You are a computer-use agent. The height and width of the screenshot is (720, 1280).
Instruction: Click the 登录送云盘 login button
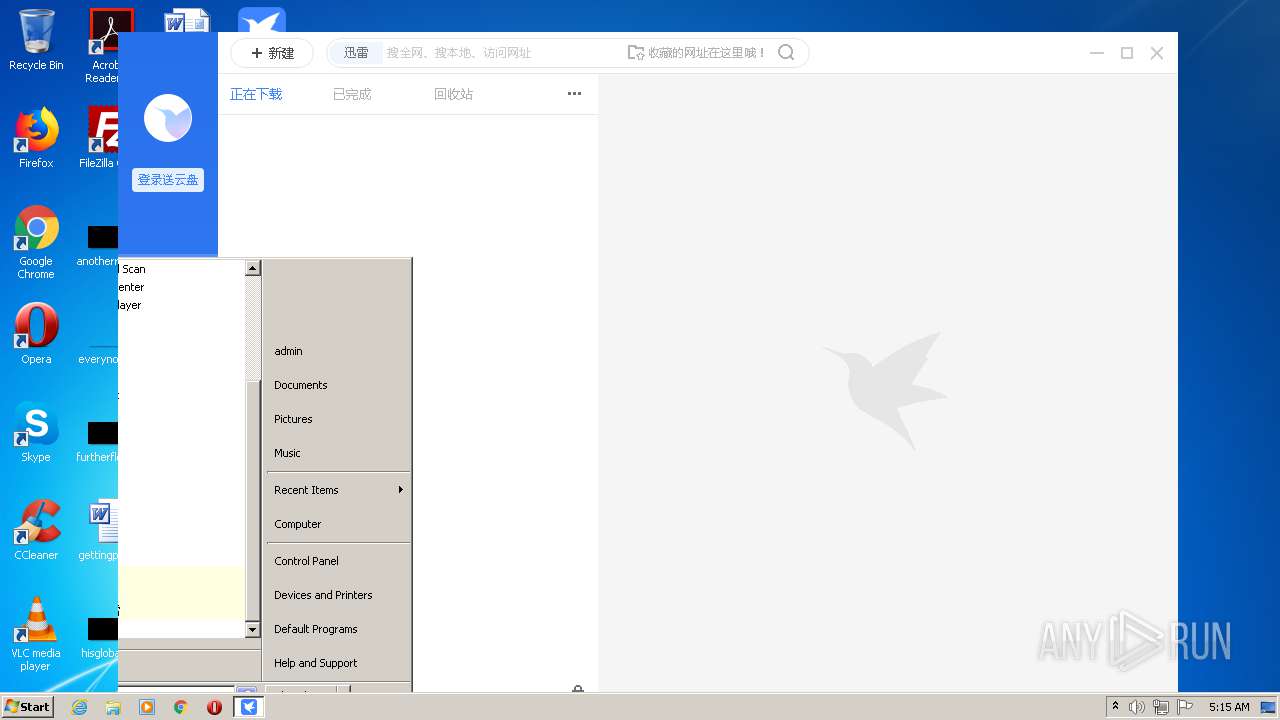pos(168,180)
